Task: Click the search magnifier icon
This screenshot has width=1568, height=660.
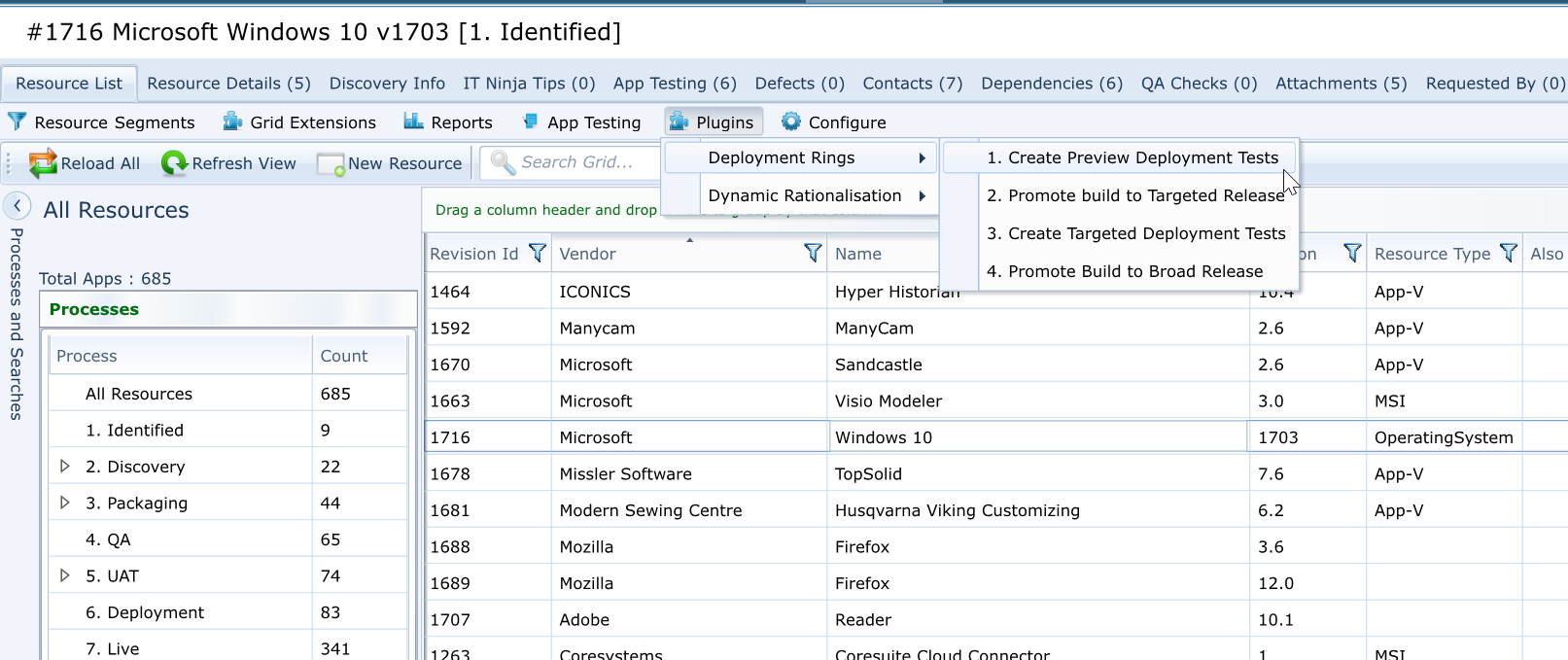Action: pyautogui.click(x=503, y=162)
